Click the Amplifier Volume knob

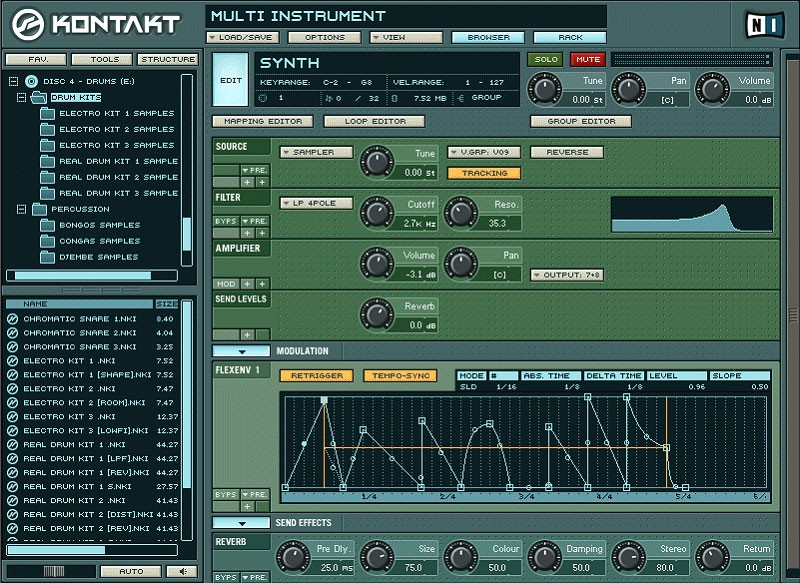[377, 265]
